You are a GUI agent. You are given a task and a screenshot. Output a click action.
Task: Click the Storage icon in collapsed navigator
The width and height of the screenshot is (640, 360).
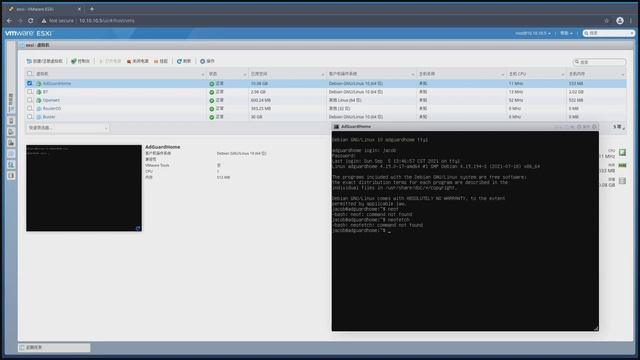click(x=11, y=165)
